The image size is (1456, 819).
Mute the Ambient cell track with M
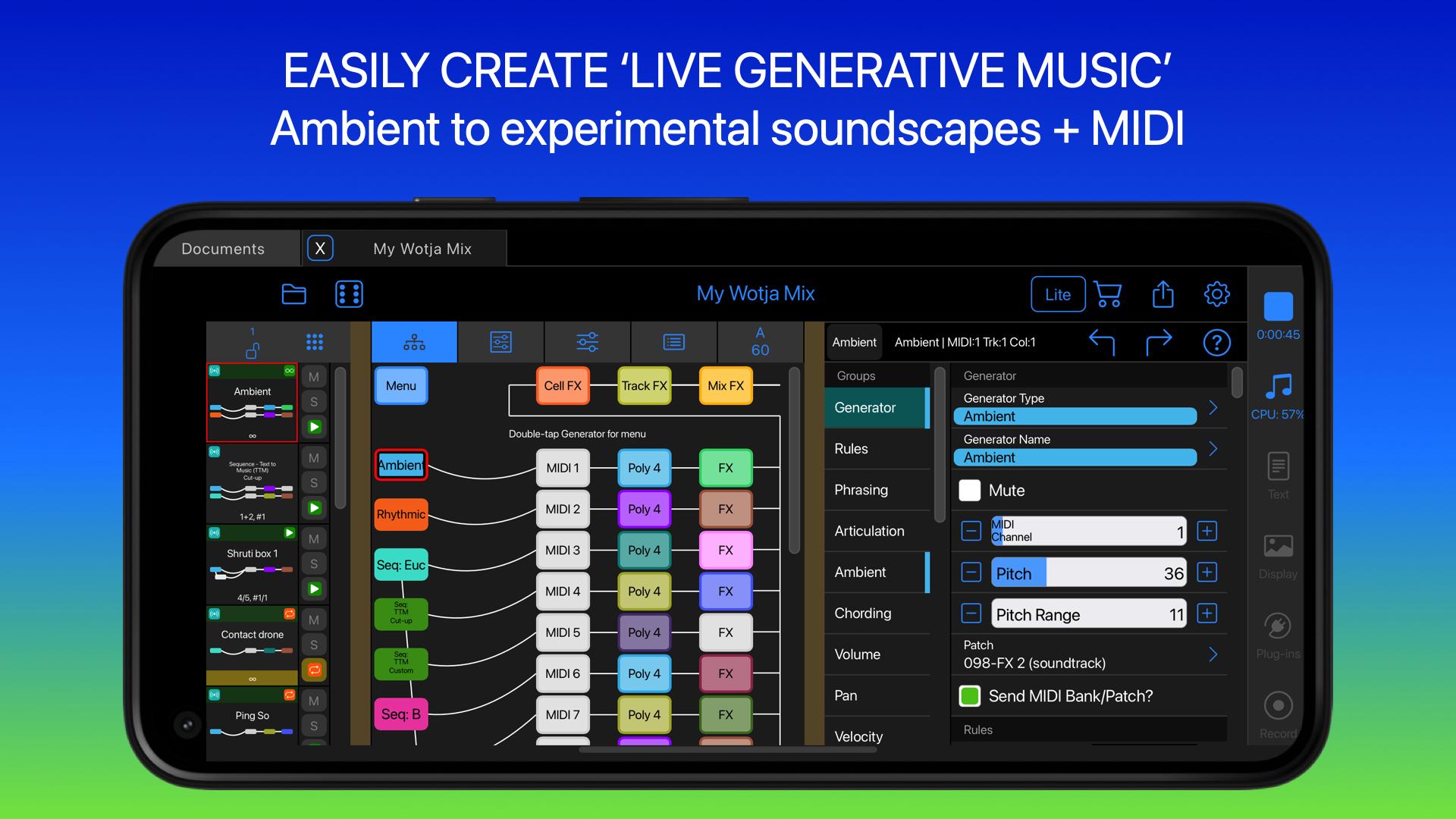coord(314,377)
